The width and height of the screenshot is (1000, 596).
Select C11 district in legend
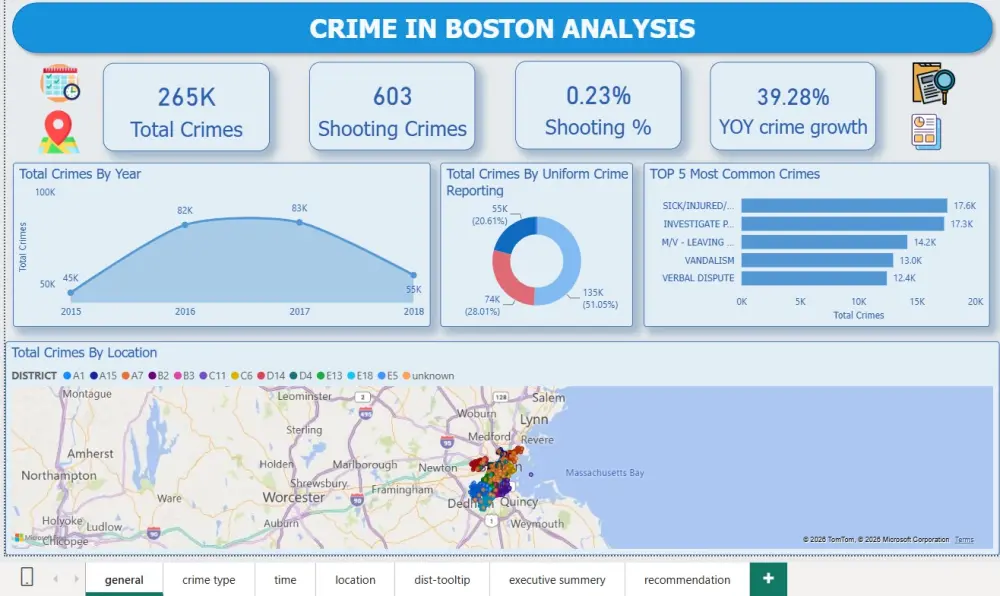(212, 376)
